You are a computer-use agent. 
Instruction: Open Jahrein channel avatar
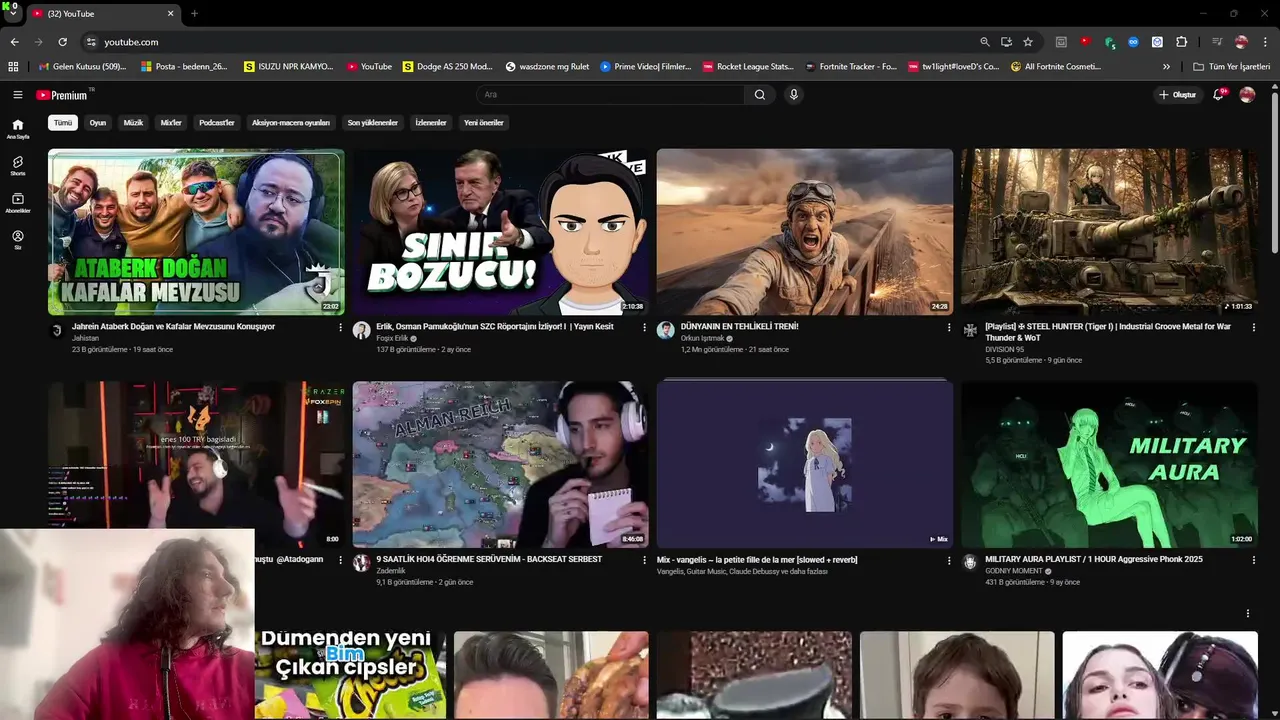coord(57,331)
